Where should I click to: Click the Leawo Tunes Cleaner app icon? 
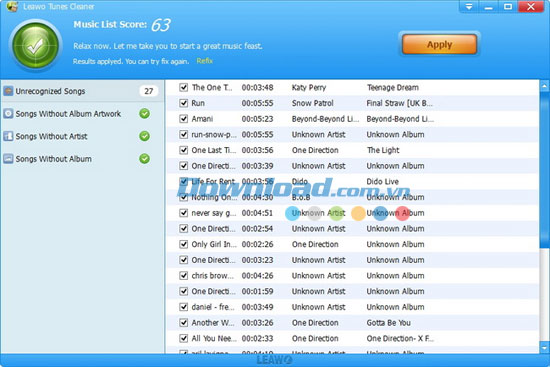pyautogui.click(x=12, y=6)
